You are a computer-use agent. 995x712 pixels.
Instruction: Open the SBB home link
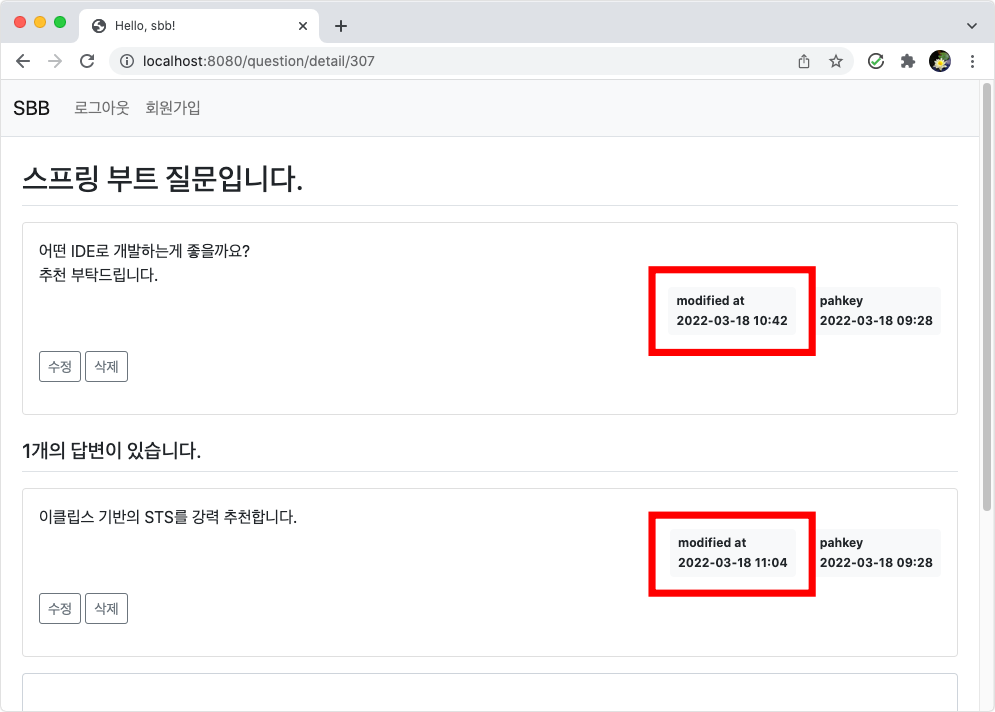click(32, 108)
